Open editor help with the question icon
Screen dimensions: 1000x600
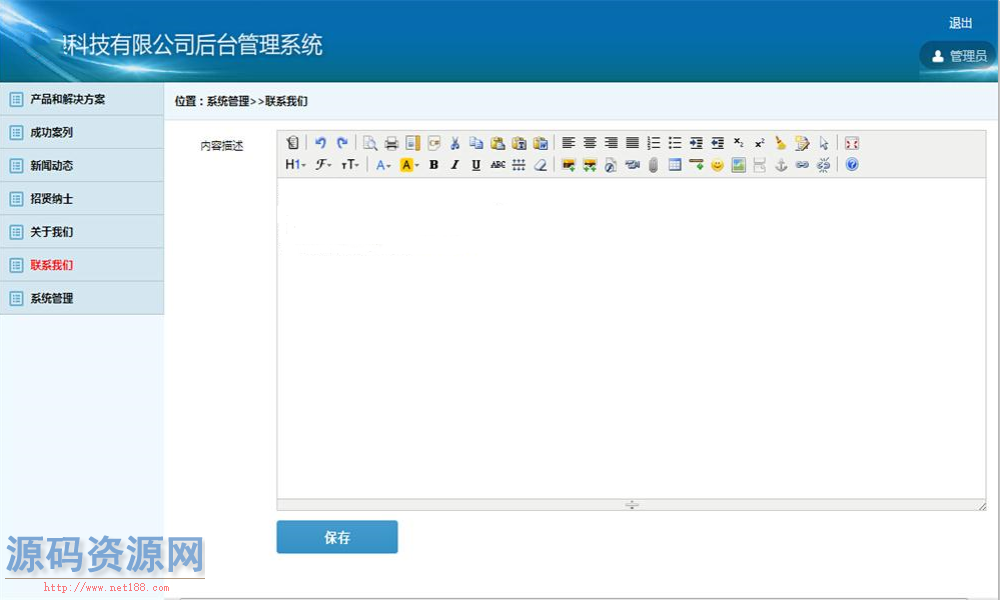coord(851,165)
